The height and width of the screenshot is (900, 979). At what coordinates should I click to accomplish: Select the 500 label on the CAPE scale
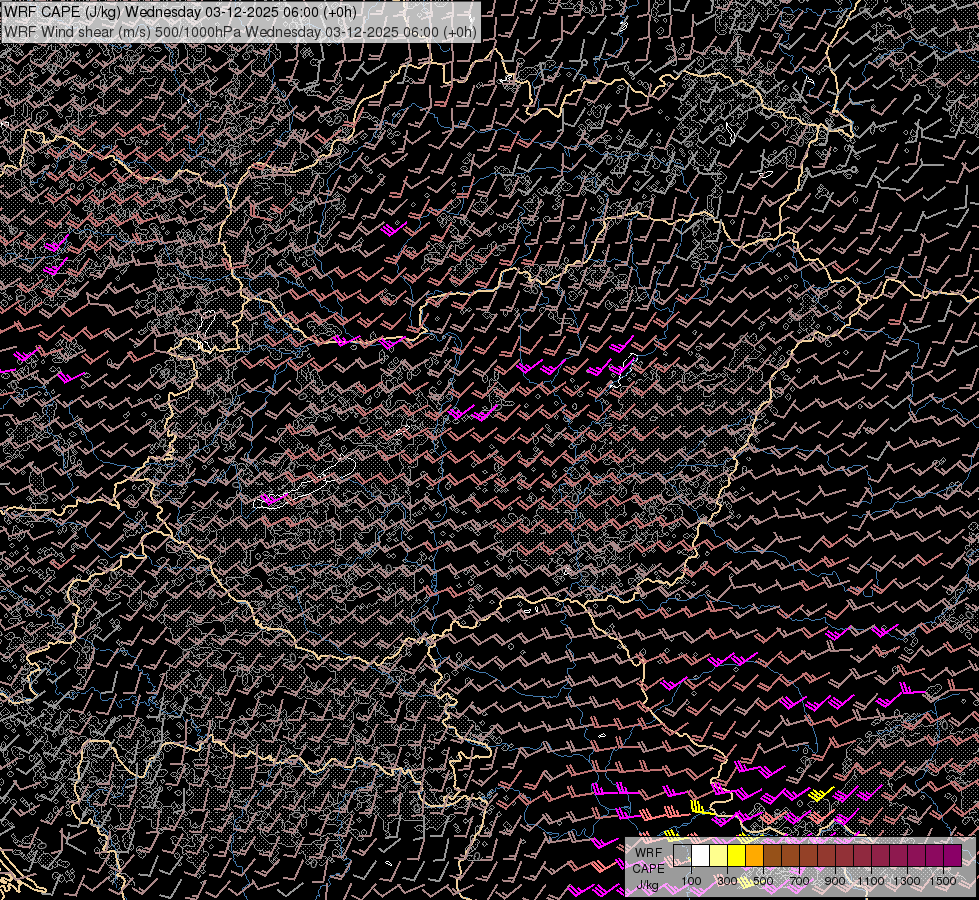pyautogui.click(x=763, y=881)
